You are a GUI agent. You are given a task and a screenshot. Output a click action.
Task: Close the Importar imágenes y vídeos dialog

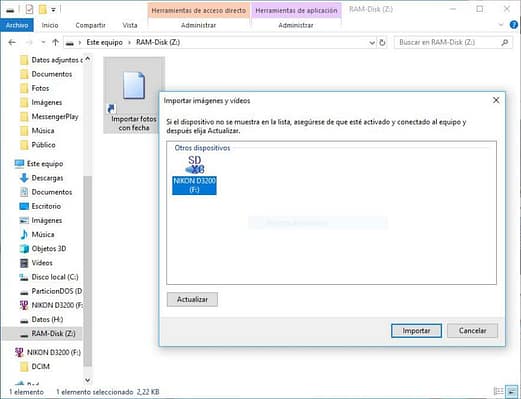496,100
